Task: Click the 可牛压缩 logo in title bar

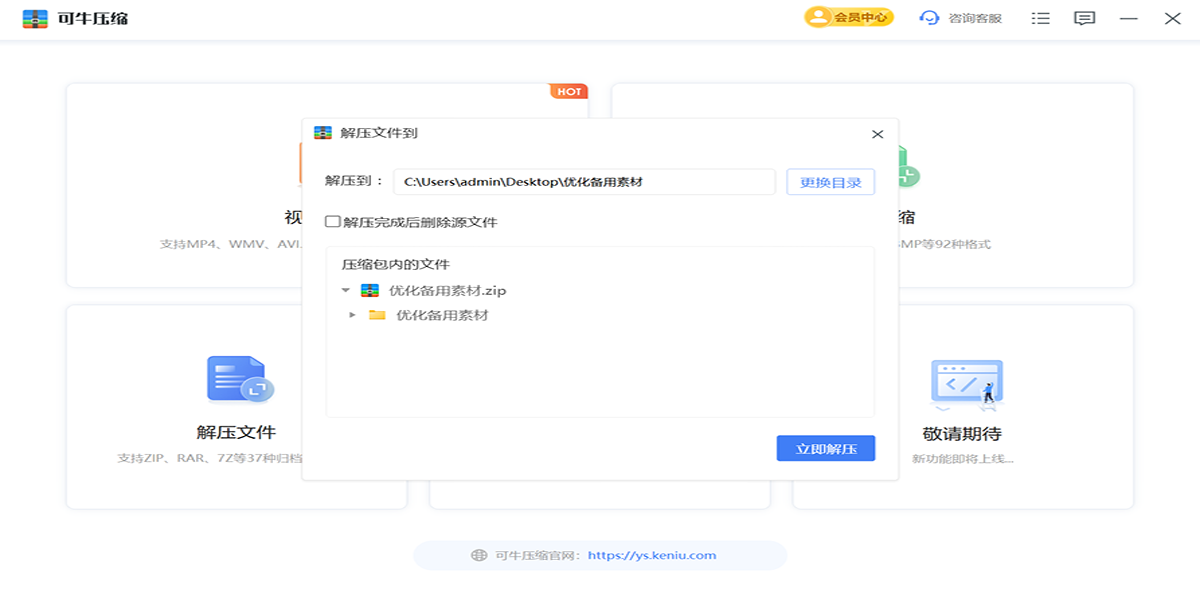Action: click(35, 18)
